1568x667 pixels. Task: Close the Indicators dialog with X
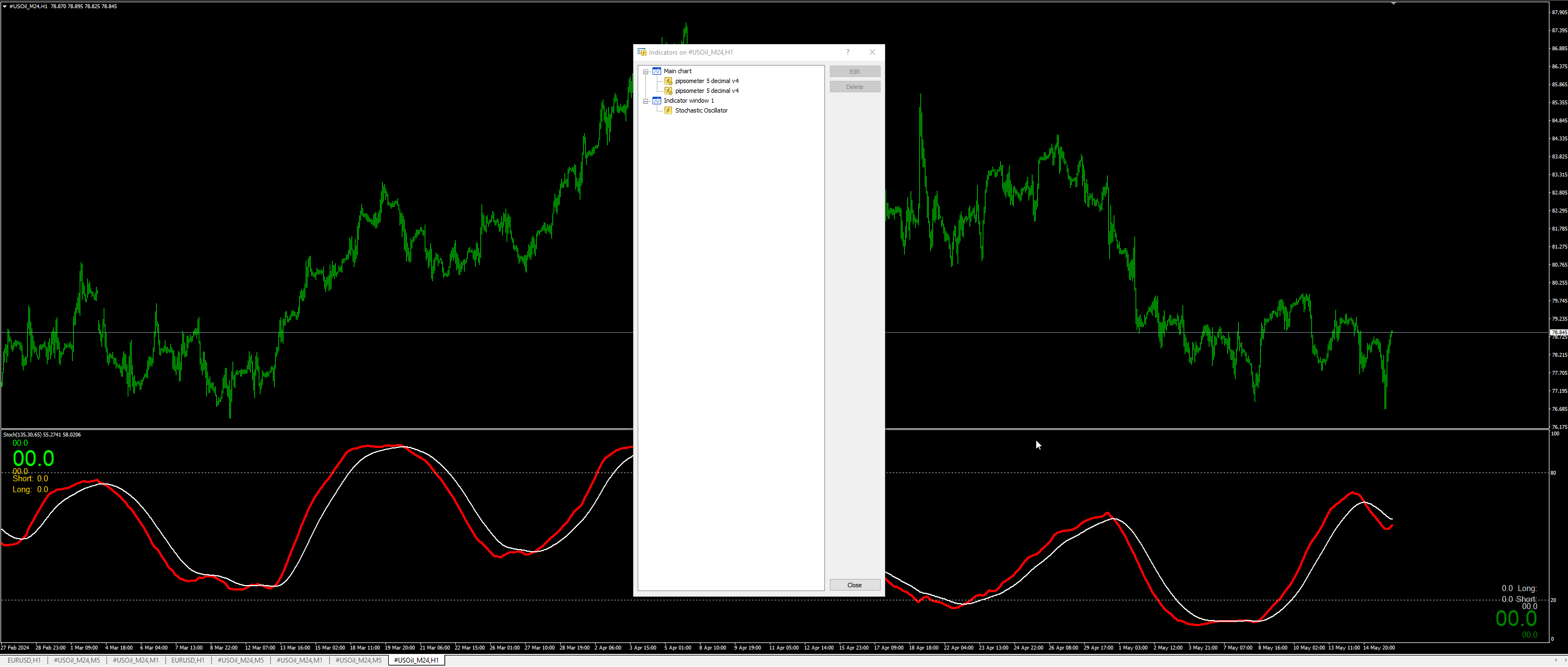872,52
